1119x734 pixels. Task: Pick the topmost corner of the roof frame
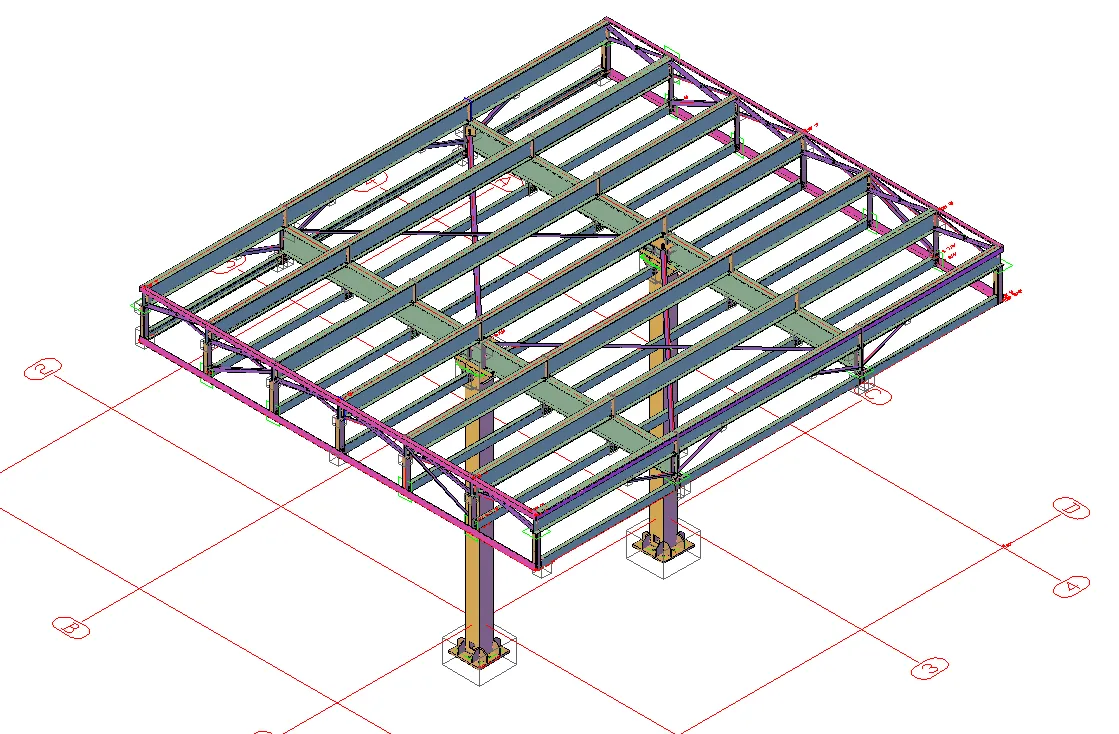(x=606, y=20)
